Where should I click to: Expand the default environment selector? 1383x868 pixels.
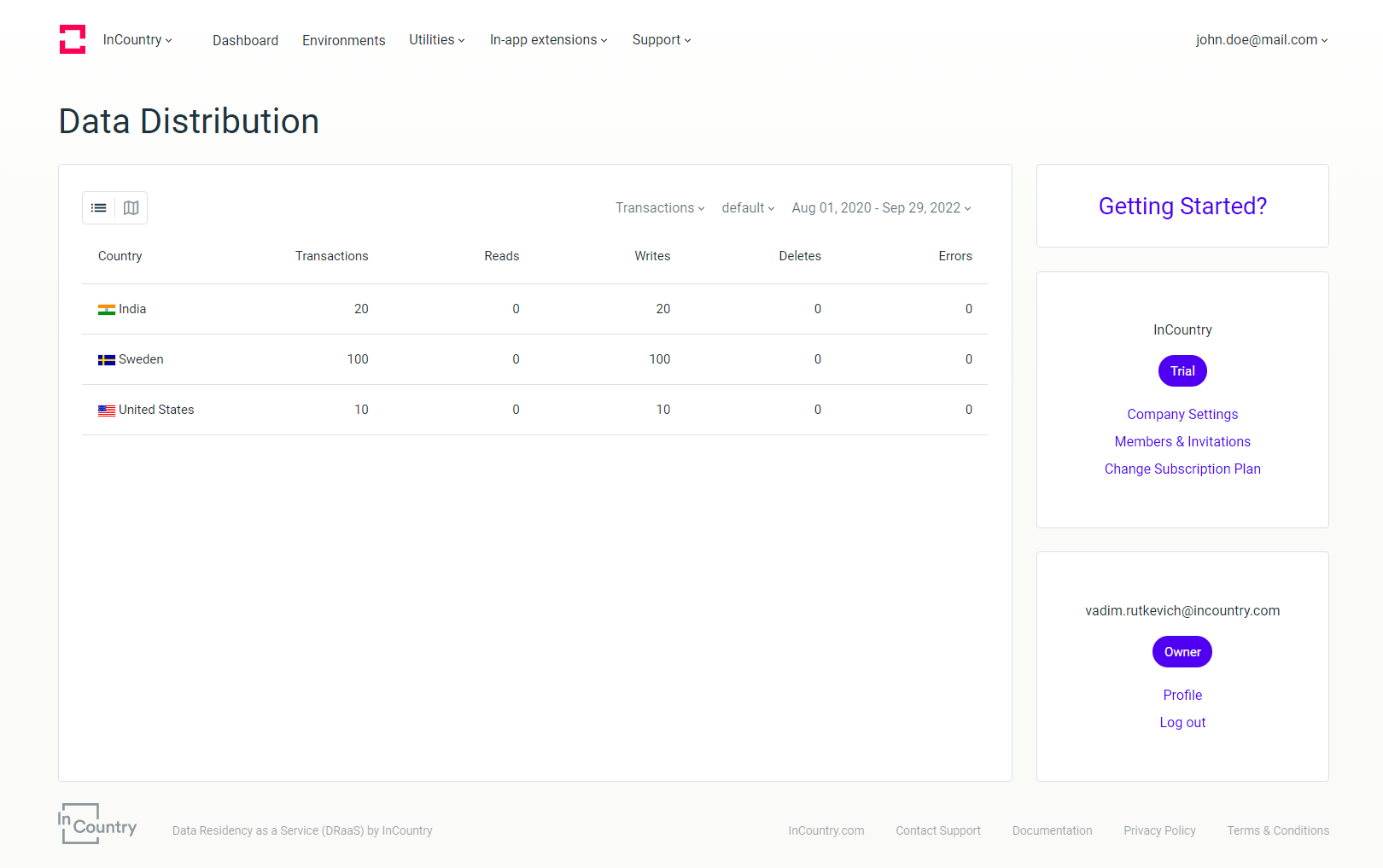click(748, 208)
